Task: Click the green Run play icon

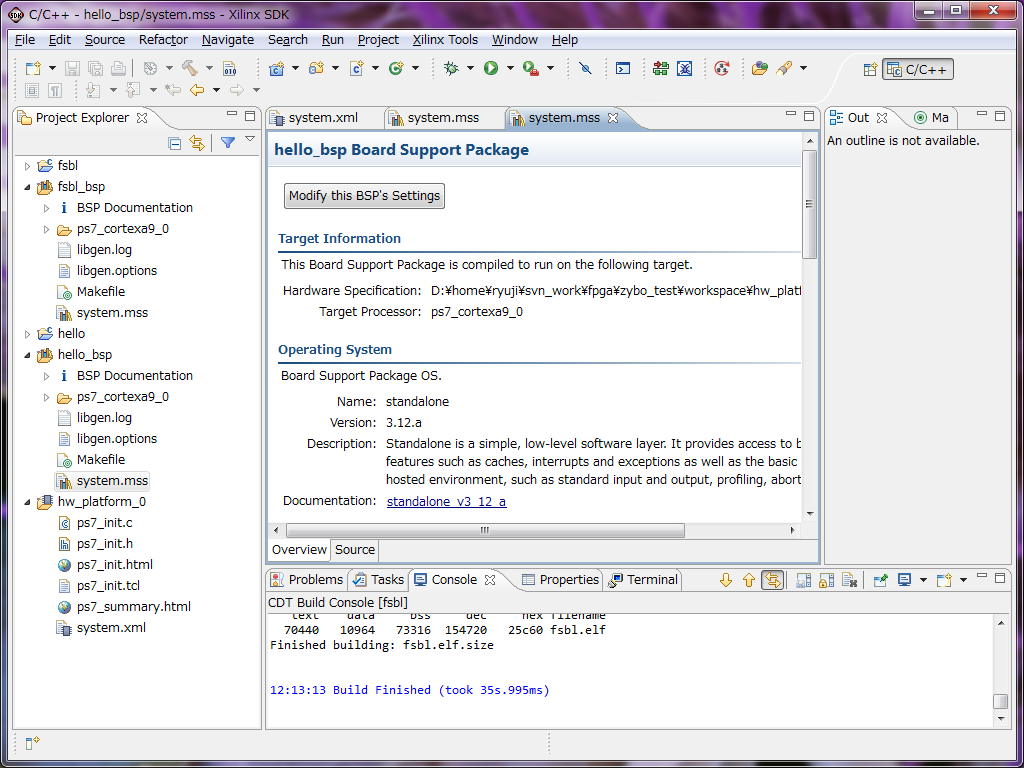Action: (x=491, y=68)
